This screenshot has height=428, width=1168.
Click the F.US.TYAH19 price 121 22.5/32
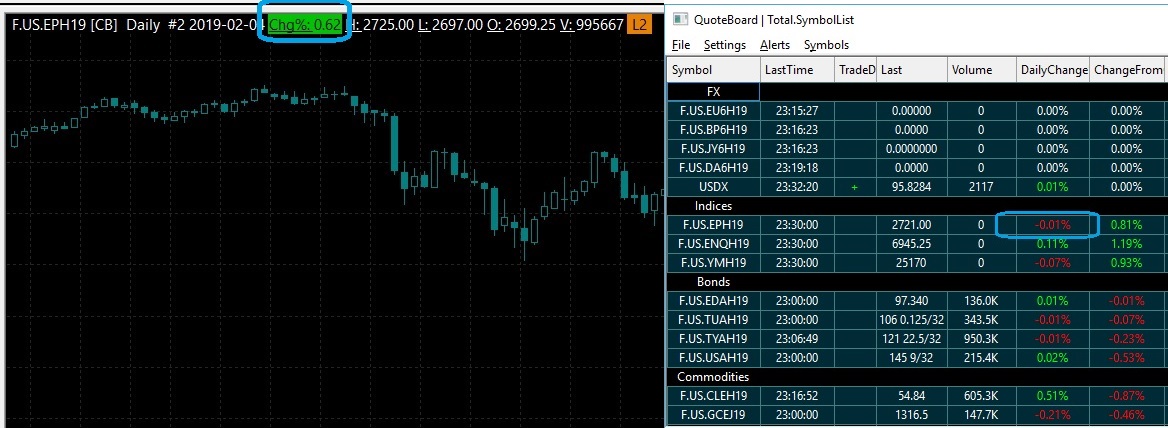[x=912, y=339]
